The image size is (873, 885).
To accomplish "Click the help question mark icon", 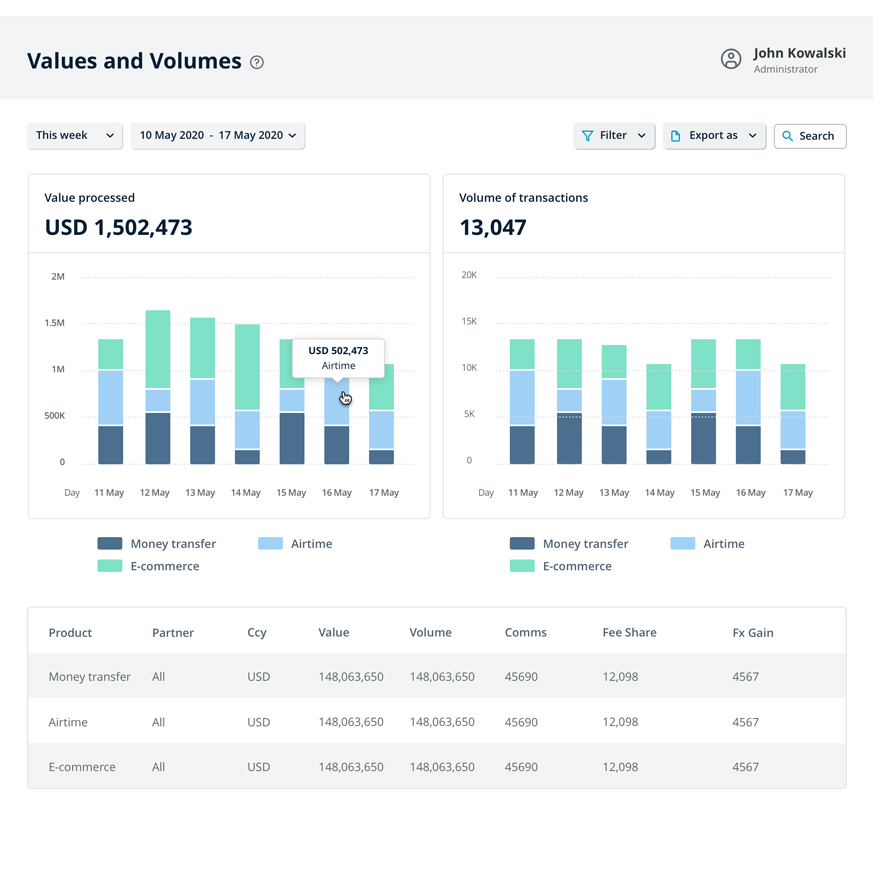I will (x=257, y=62).
